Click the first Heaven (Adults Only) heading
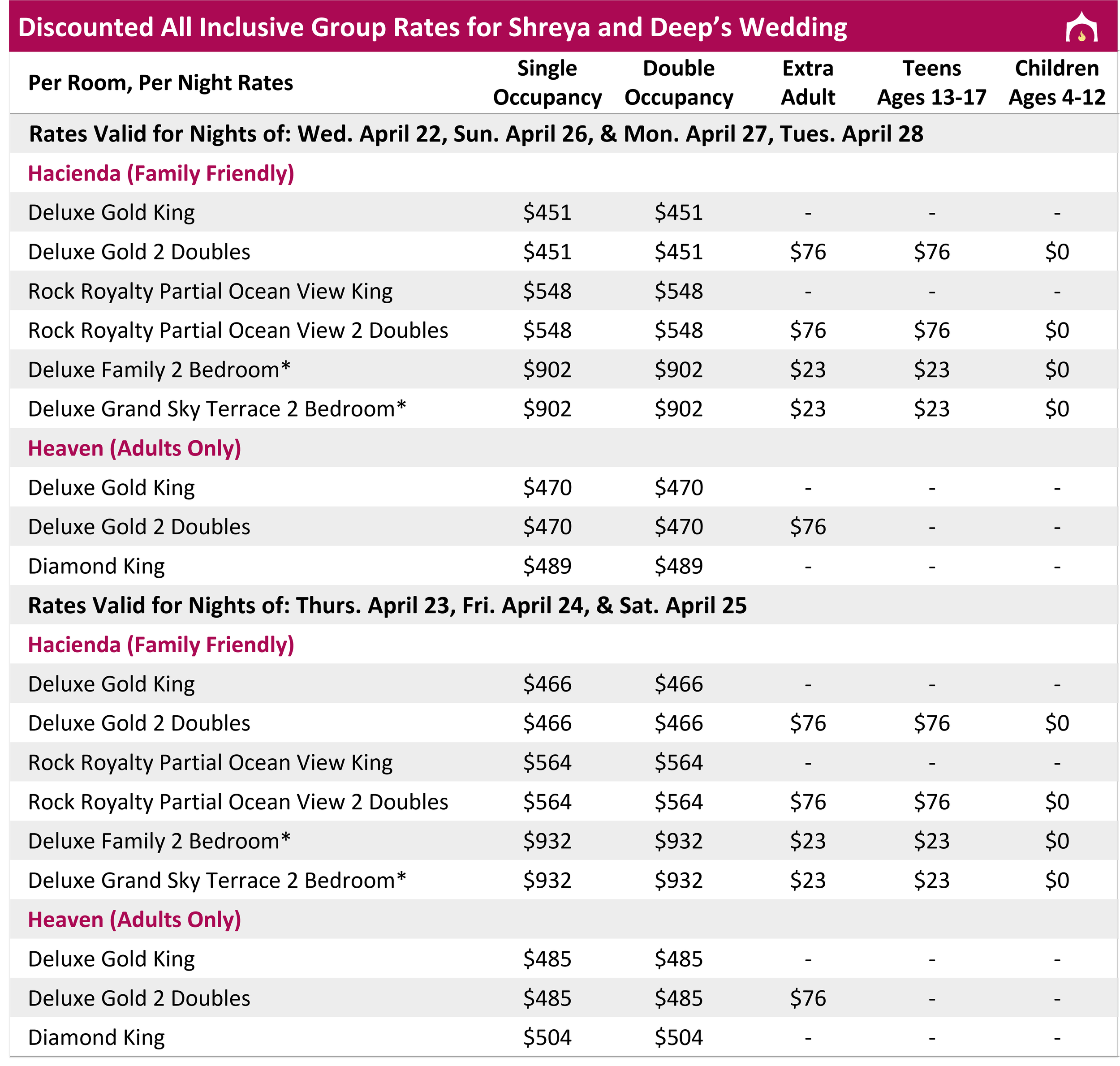Viewport: 1120px width, 1066px height. (135, 448)
